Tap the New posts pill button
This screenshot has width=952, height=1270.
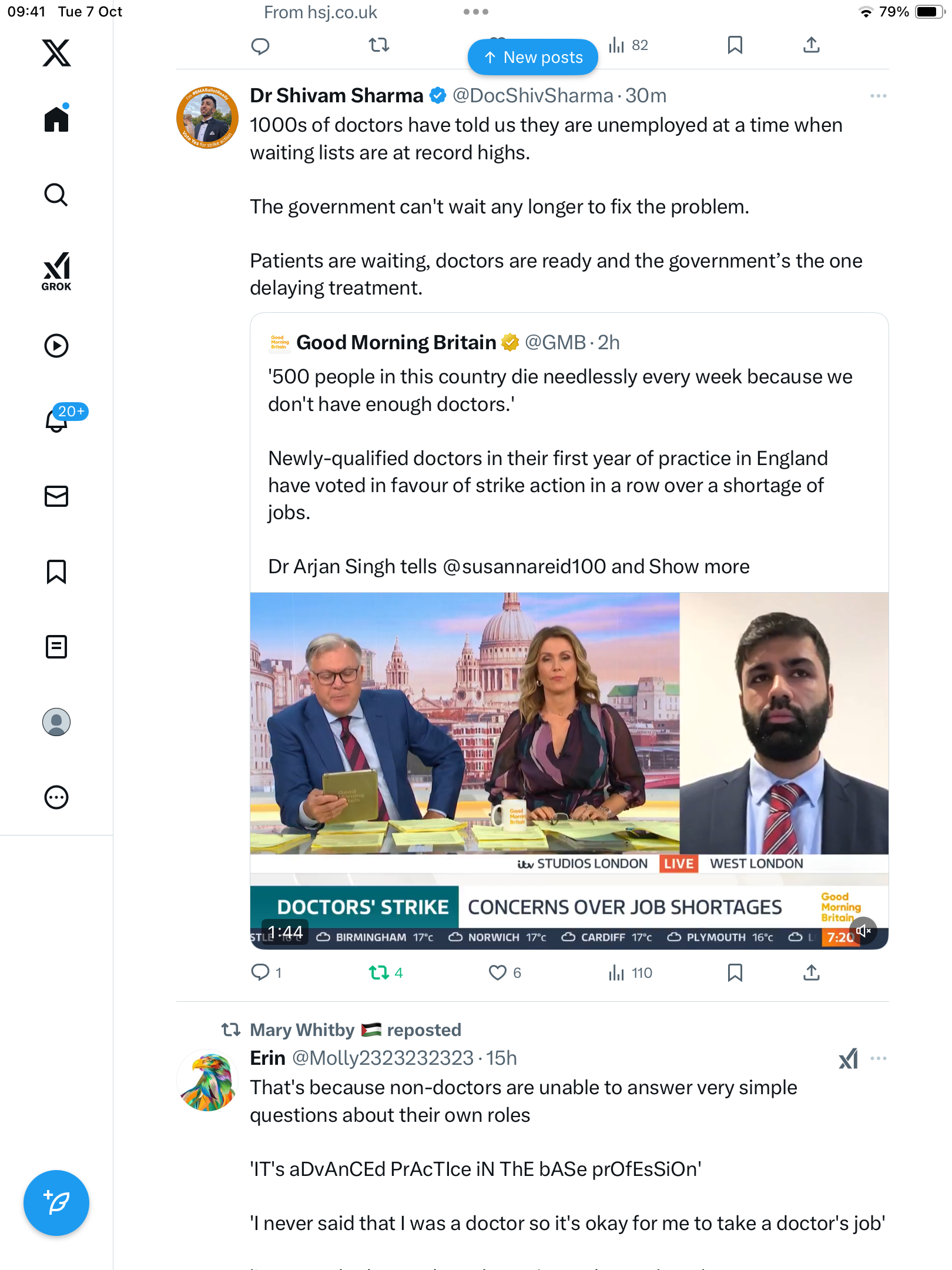point(533,57)
